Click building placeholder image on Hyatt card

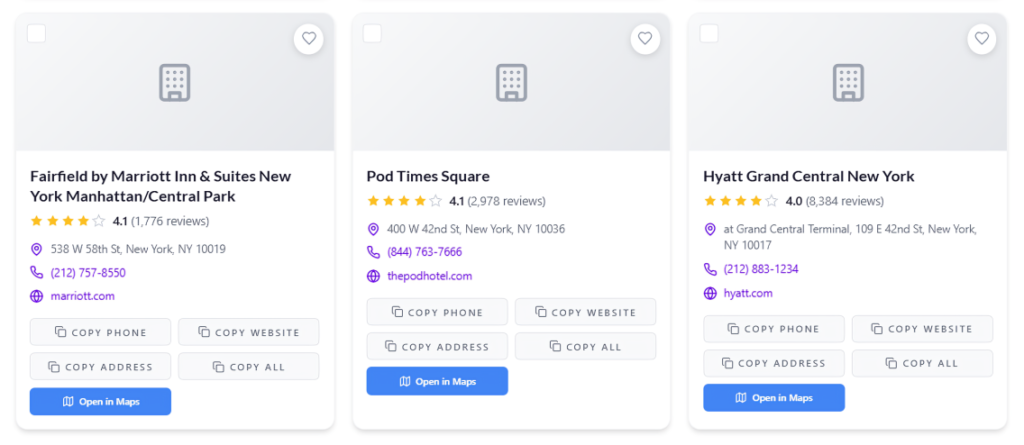848,82
